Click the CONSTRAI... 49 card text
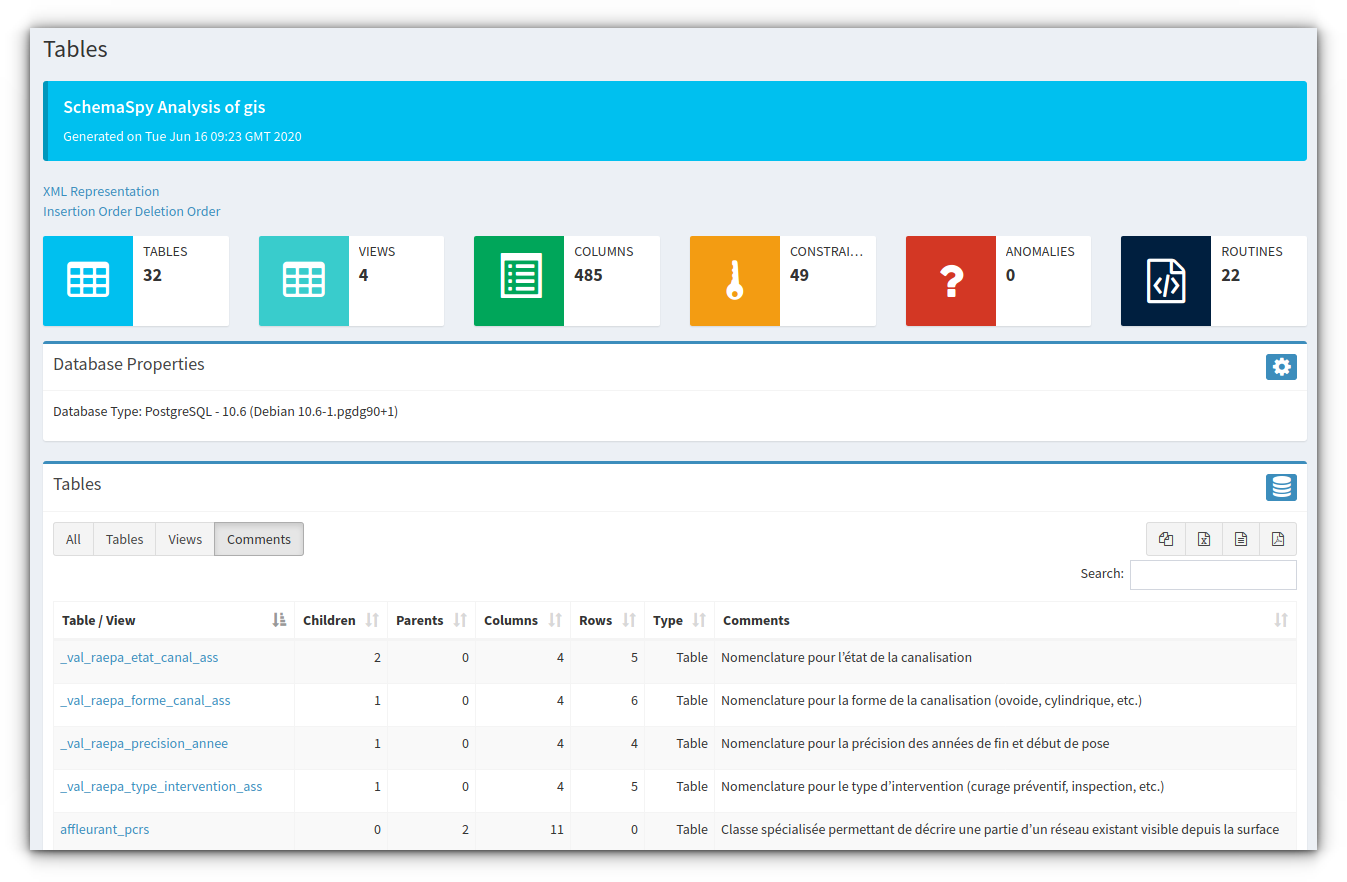The width and height of the screenshot is (1347, 882). 826,264
